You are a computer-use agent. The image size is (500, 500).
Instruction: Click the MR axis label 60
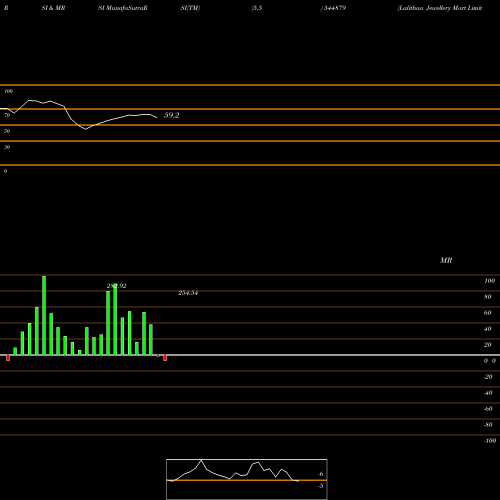pos(488,313)
